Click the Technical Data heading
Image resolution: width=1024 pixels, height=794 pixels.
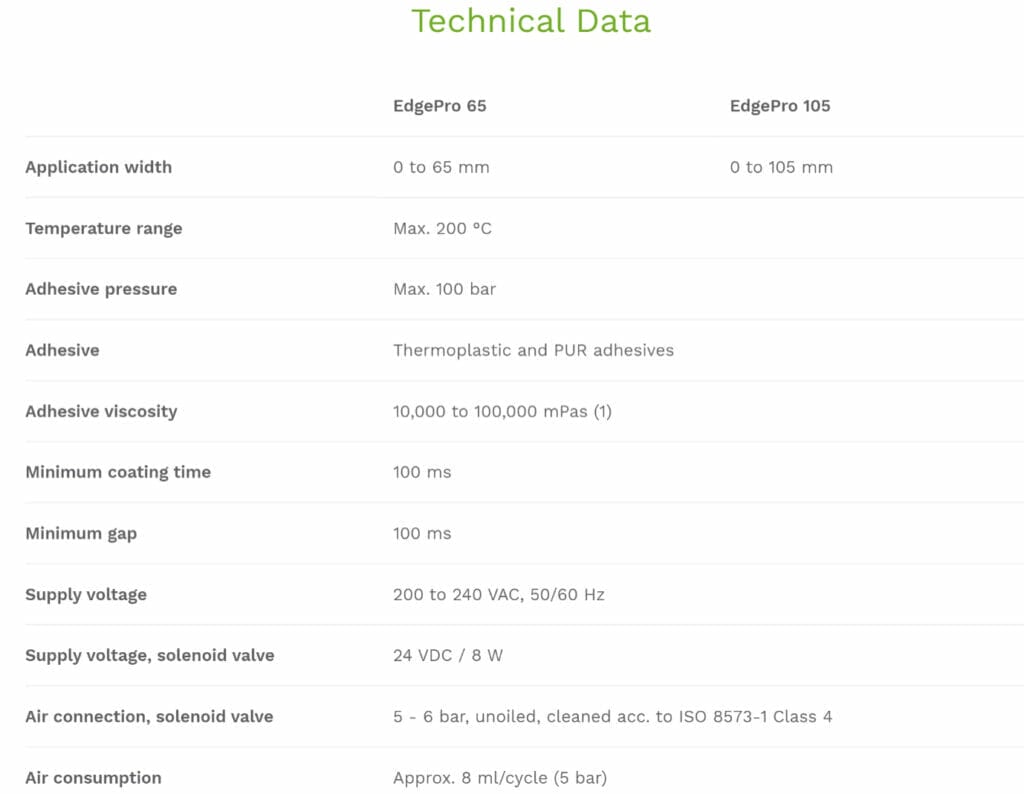531,21
